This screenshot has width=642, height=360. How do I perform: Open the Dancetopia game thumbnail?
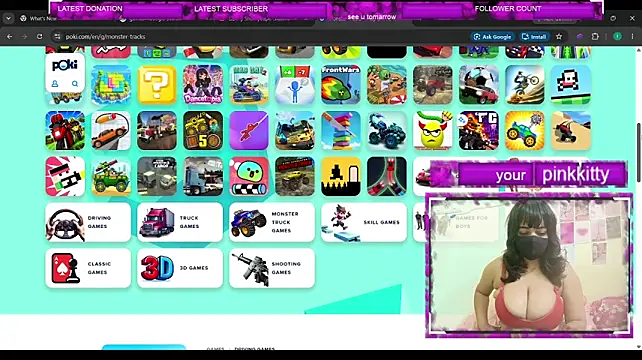point(203,84)
